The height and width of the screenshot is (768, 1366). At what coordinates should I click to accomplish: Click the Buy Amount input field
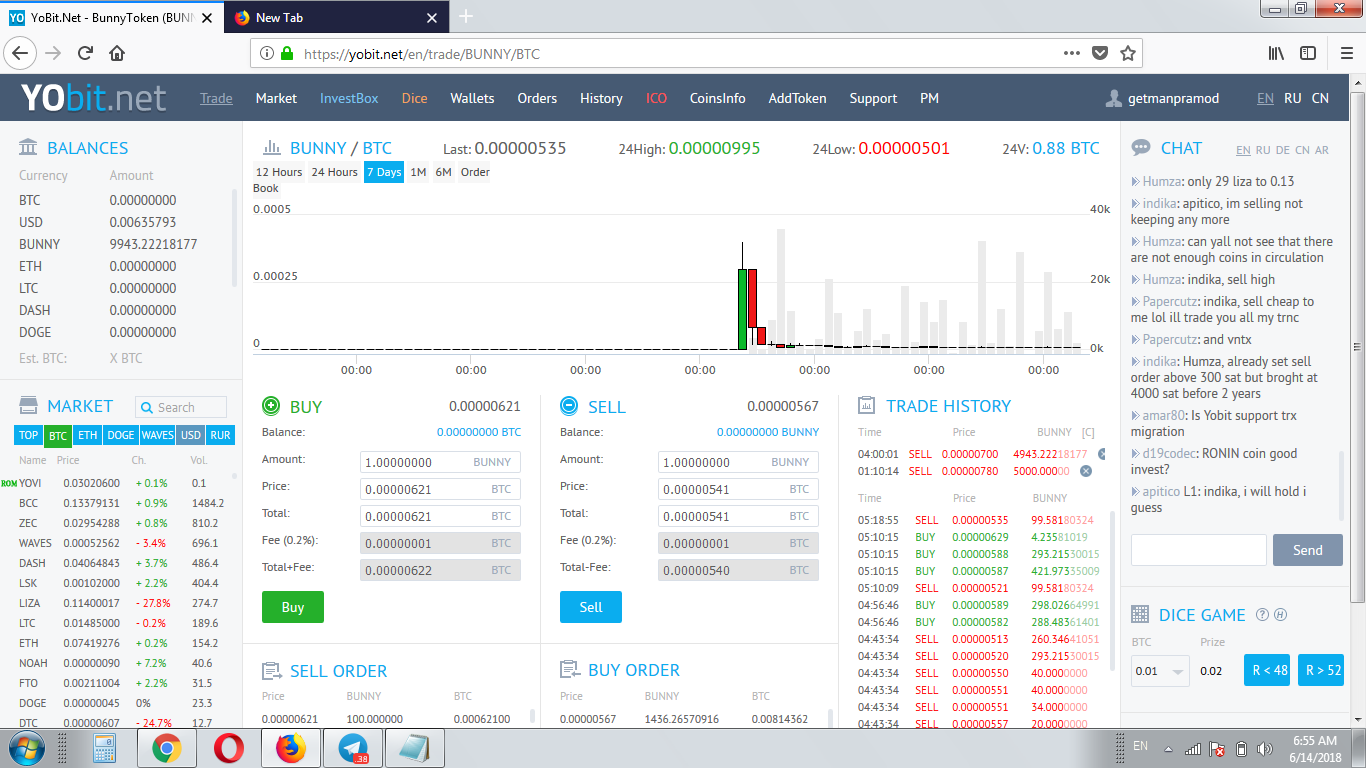[x=440, y=462]
